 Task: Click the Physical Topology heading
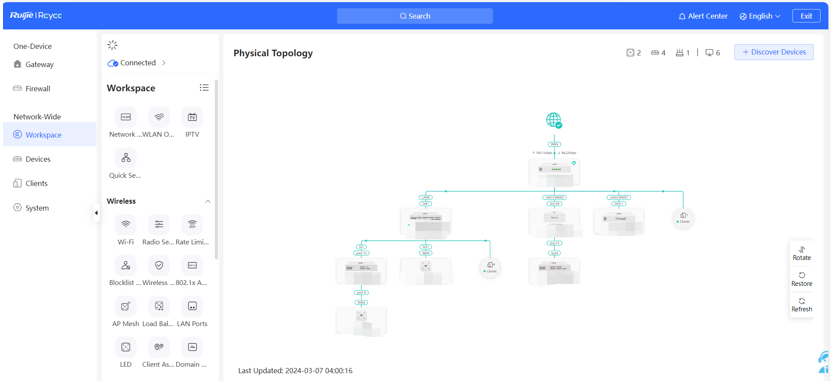click(273, 53)
